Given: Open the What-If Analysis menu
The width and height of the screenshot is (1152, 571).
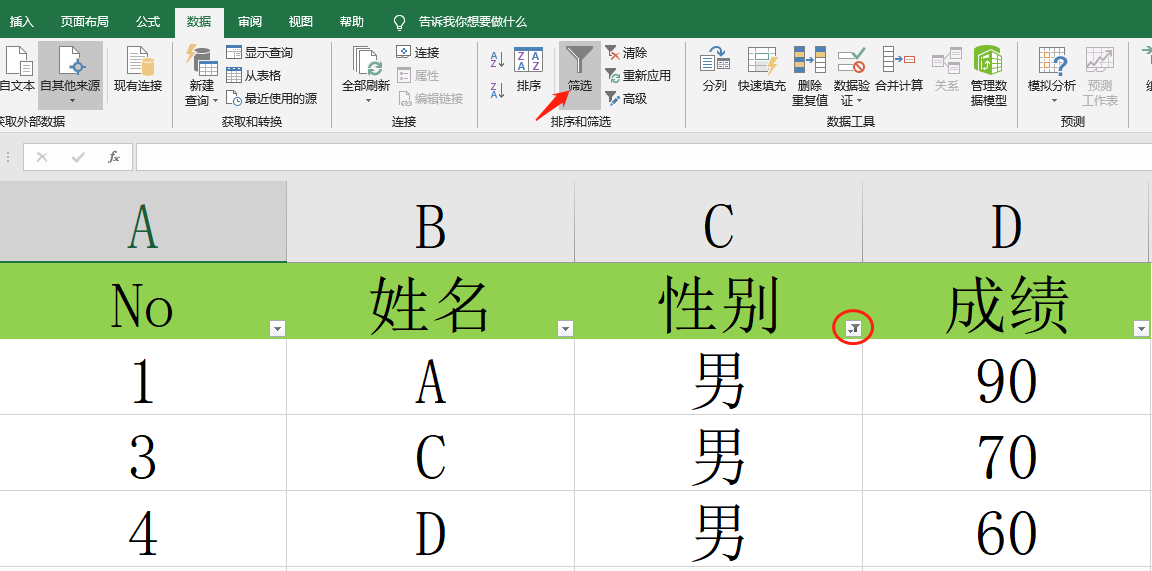Looking at the screenshot, I should click(x=1052, y=76).
